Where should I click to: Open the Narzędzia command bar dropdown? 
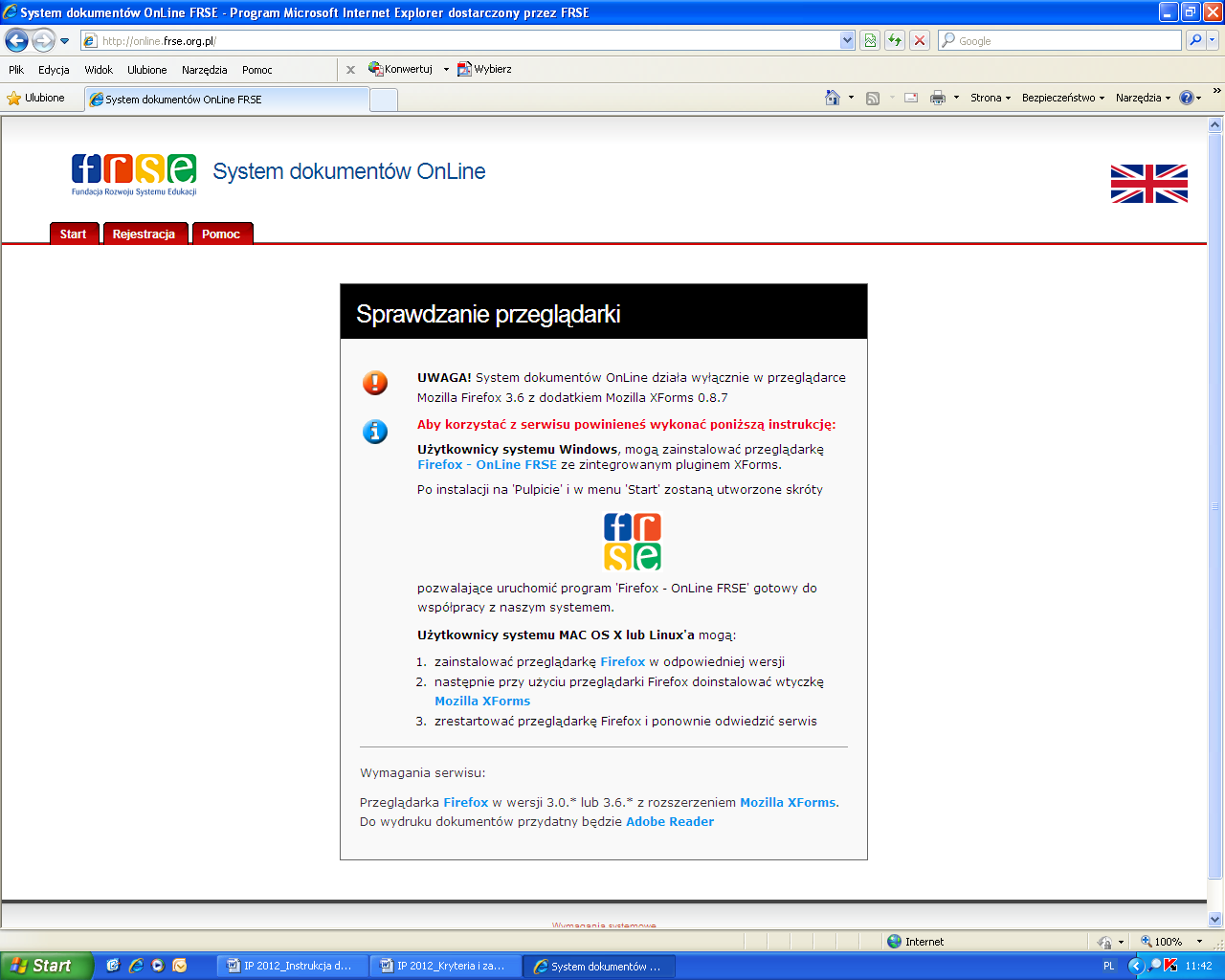pyautogui.click(x=1143, y=98)
